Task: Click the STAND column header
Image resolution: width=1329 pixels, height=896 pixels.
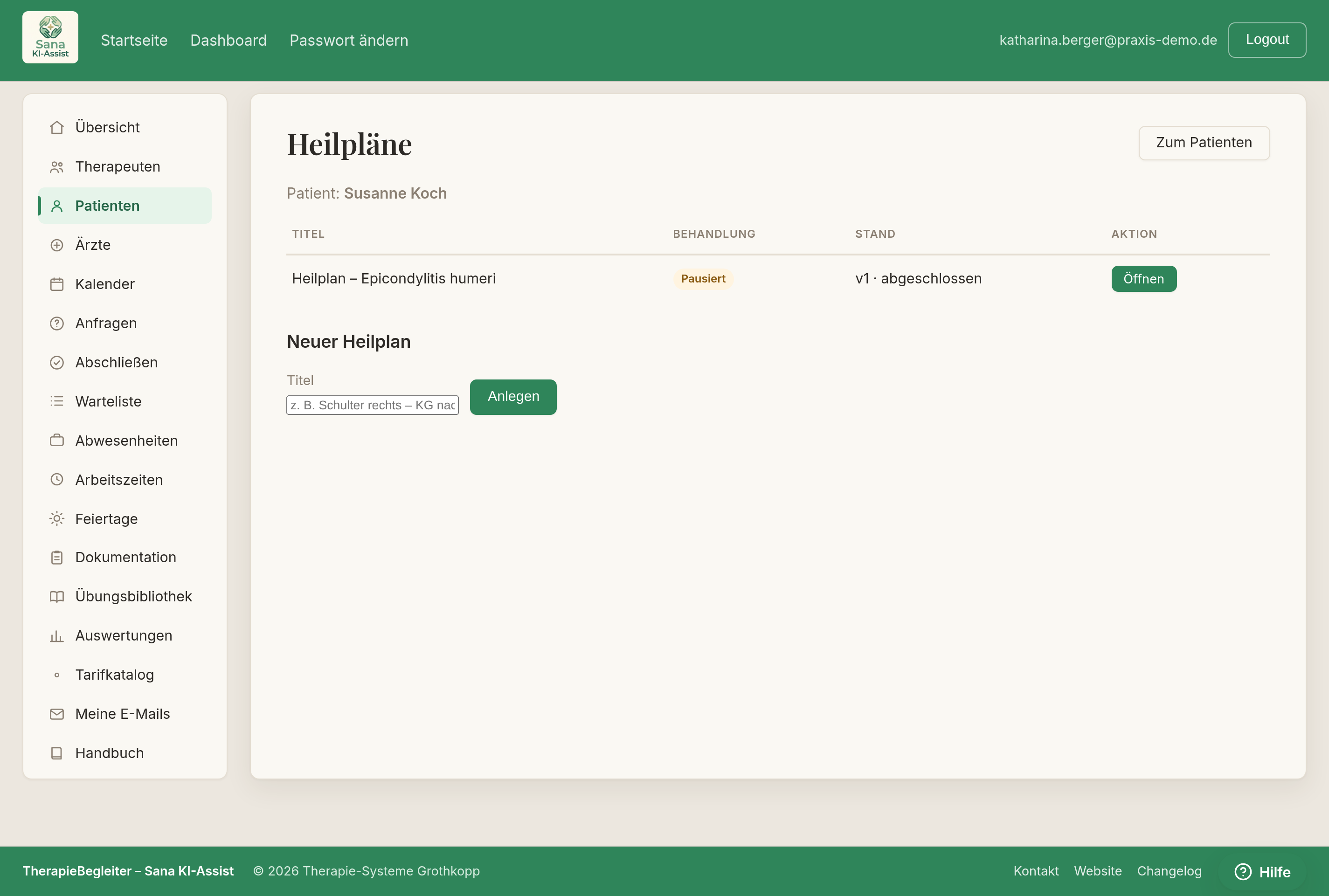Action: (874, 234)
